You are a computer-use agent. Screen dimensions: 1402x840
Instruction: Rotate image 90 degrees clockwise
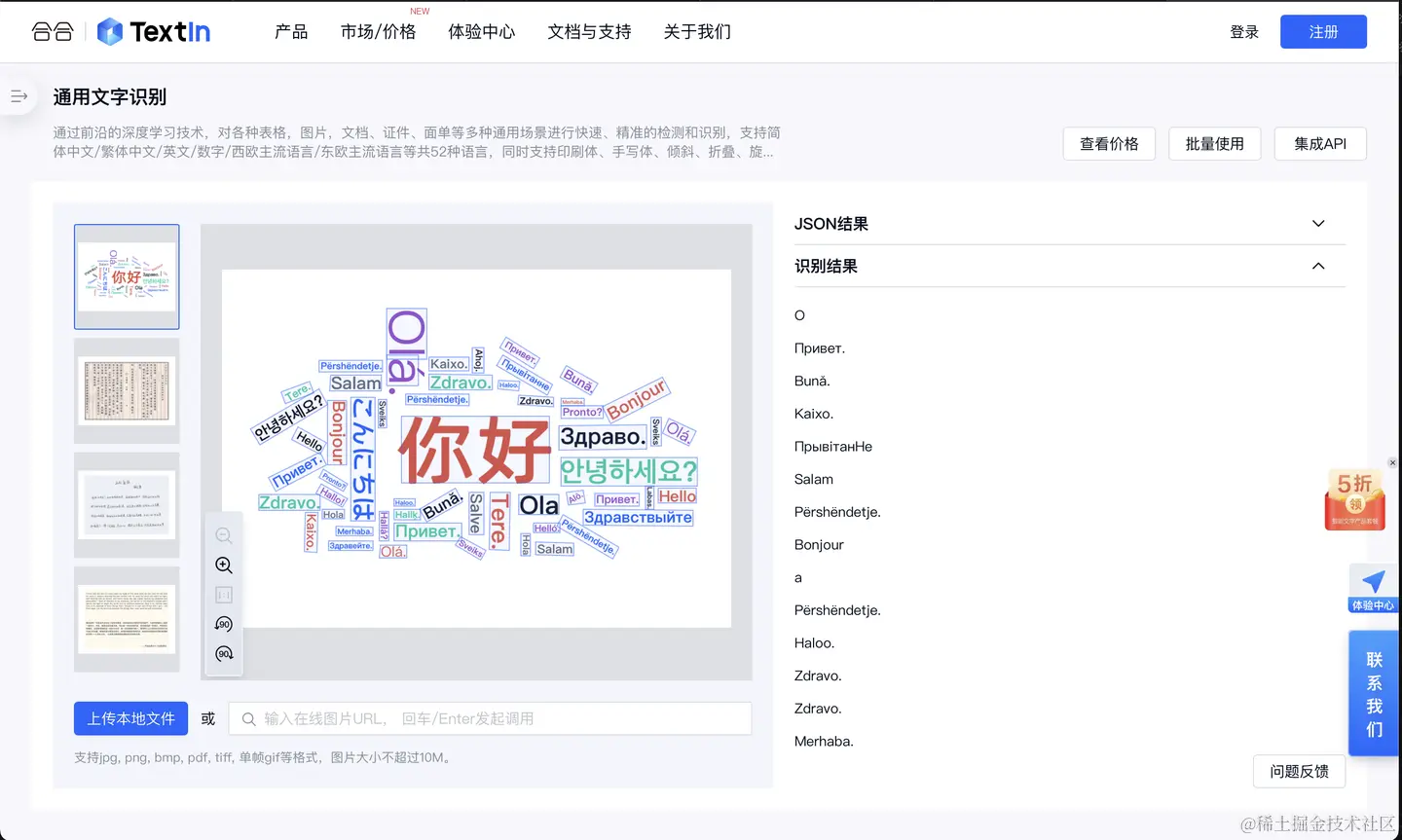pos(224,654)
